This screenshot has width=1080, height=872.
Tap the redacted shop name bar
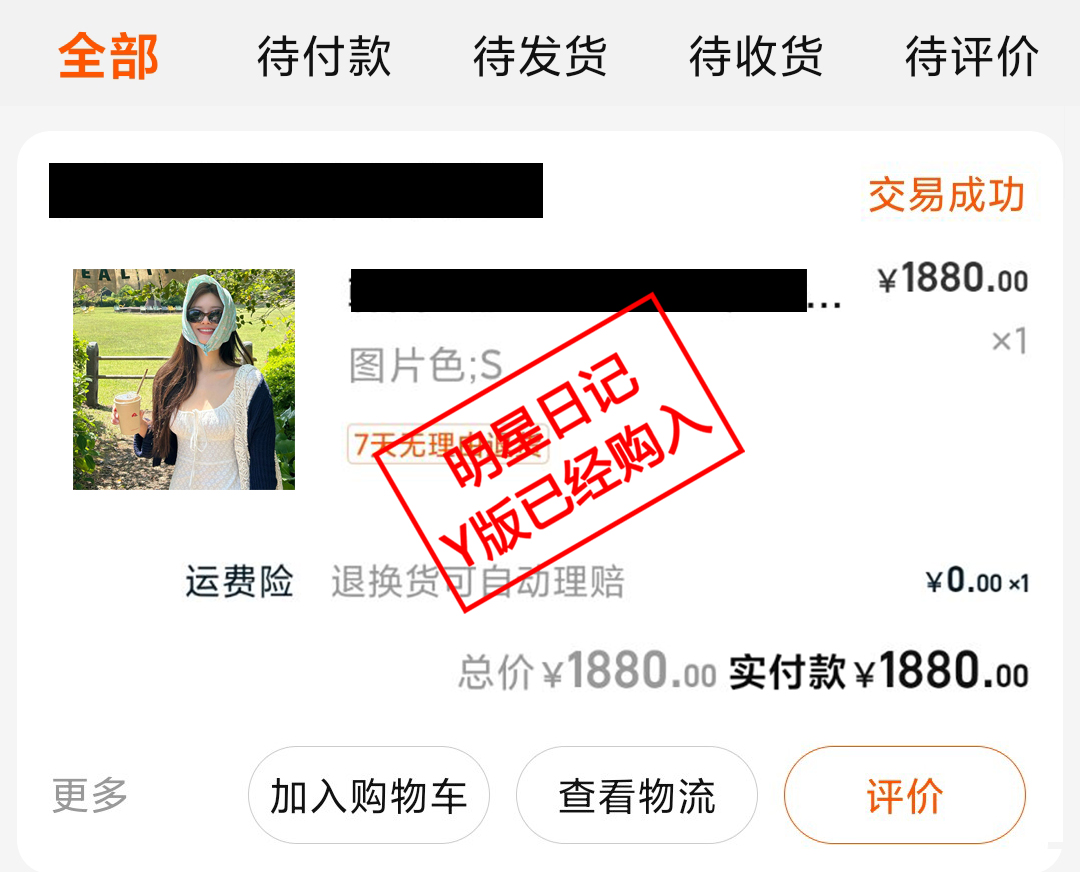tap(295, 191)
